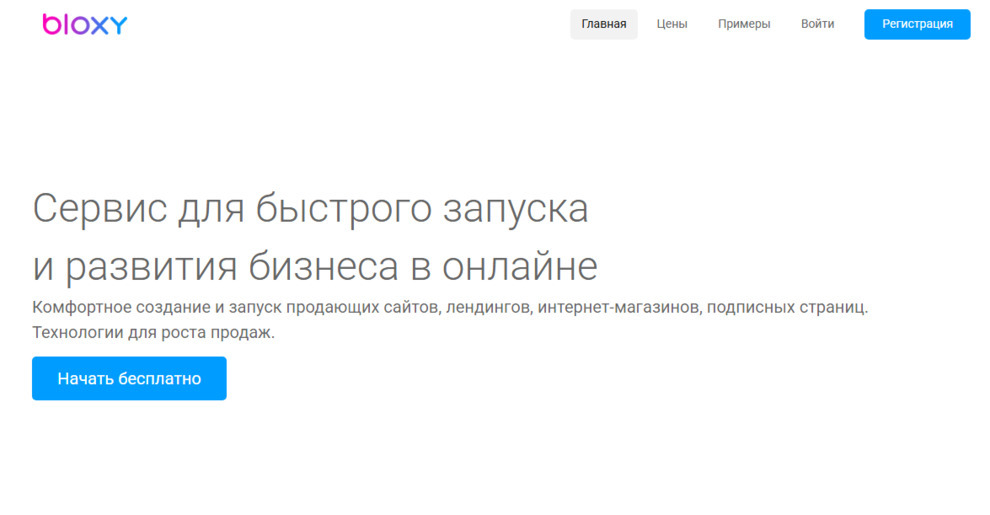The image size is (990, 515).
Task: Click the word интернет-магазинов
Action: (x=618, y=307)
